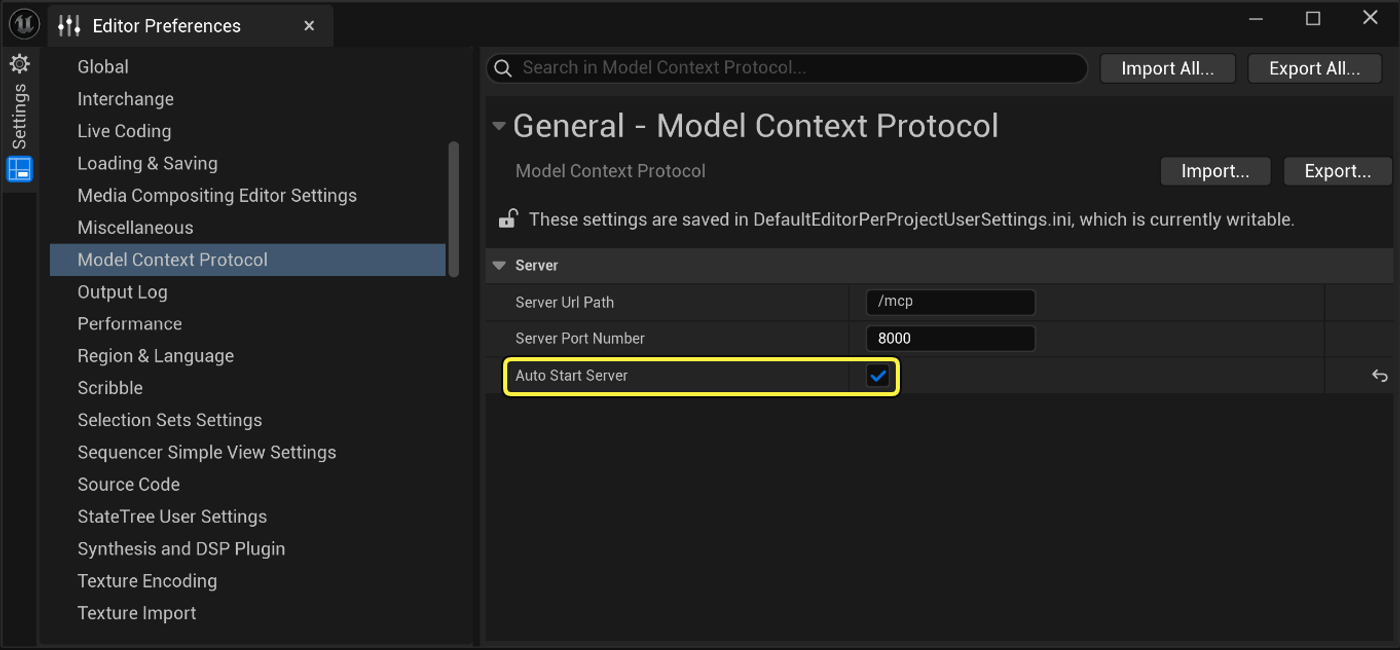The image size is (1400, 650).
Task: Click the Server Port Number label
Action: coord(580,338)
